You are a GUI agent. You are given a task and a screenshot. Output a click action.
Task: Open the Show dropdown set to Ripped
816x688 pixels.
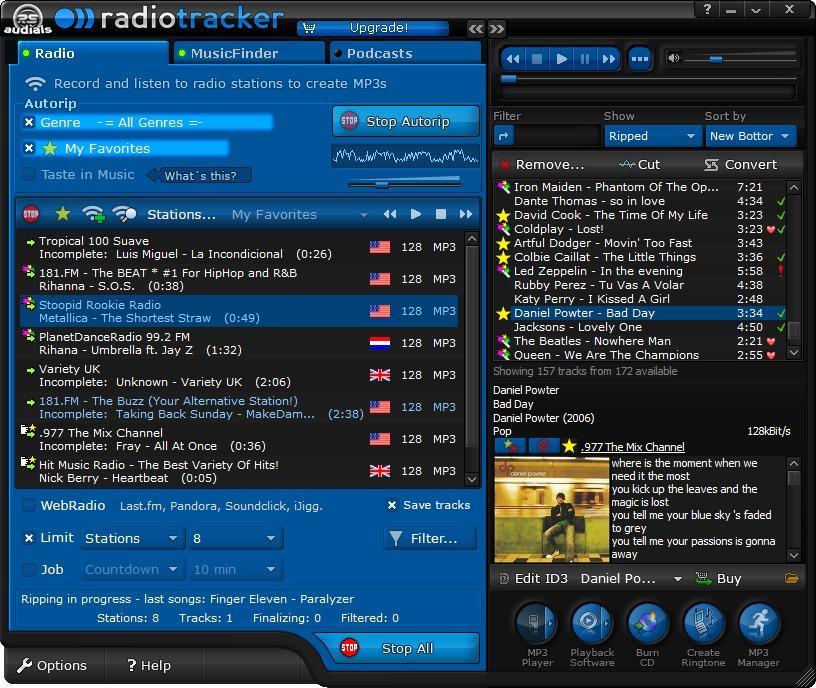point(652,136)
